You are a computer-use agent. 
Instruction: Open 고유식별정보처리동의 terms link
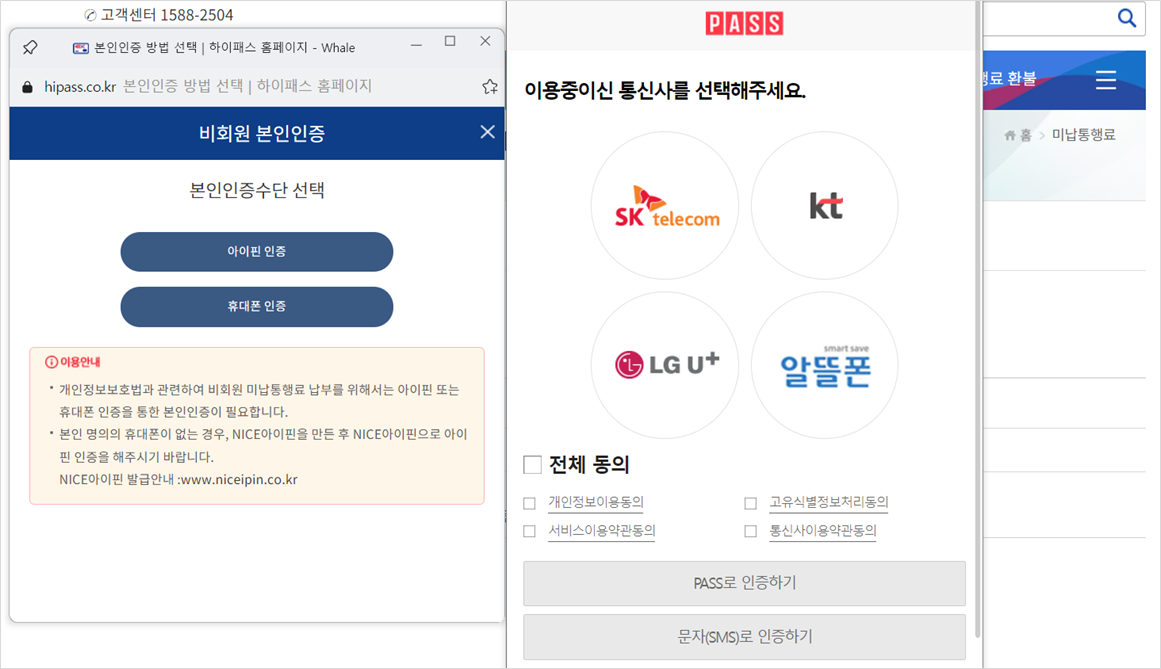pyautogui.click(x=829, y=502)
